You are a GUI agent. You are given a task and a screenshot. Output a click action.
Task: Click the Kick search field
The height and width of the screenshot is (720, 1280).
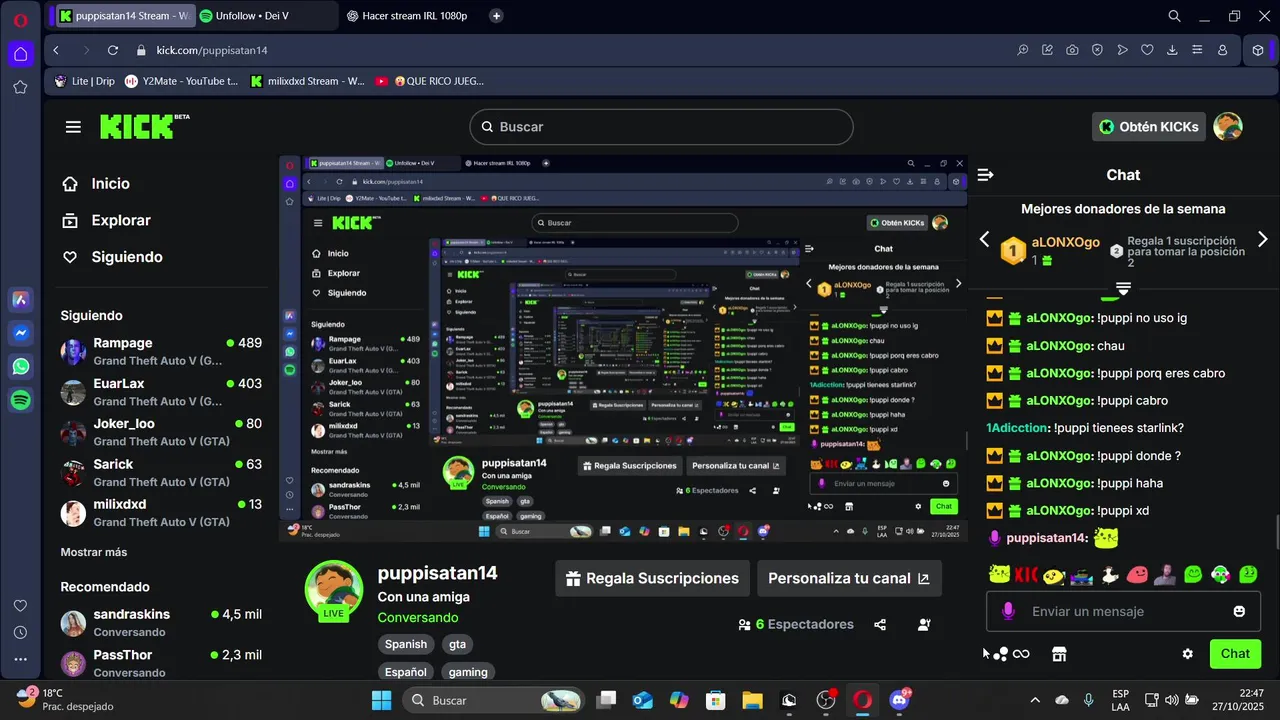point(661,127)
